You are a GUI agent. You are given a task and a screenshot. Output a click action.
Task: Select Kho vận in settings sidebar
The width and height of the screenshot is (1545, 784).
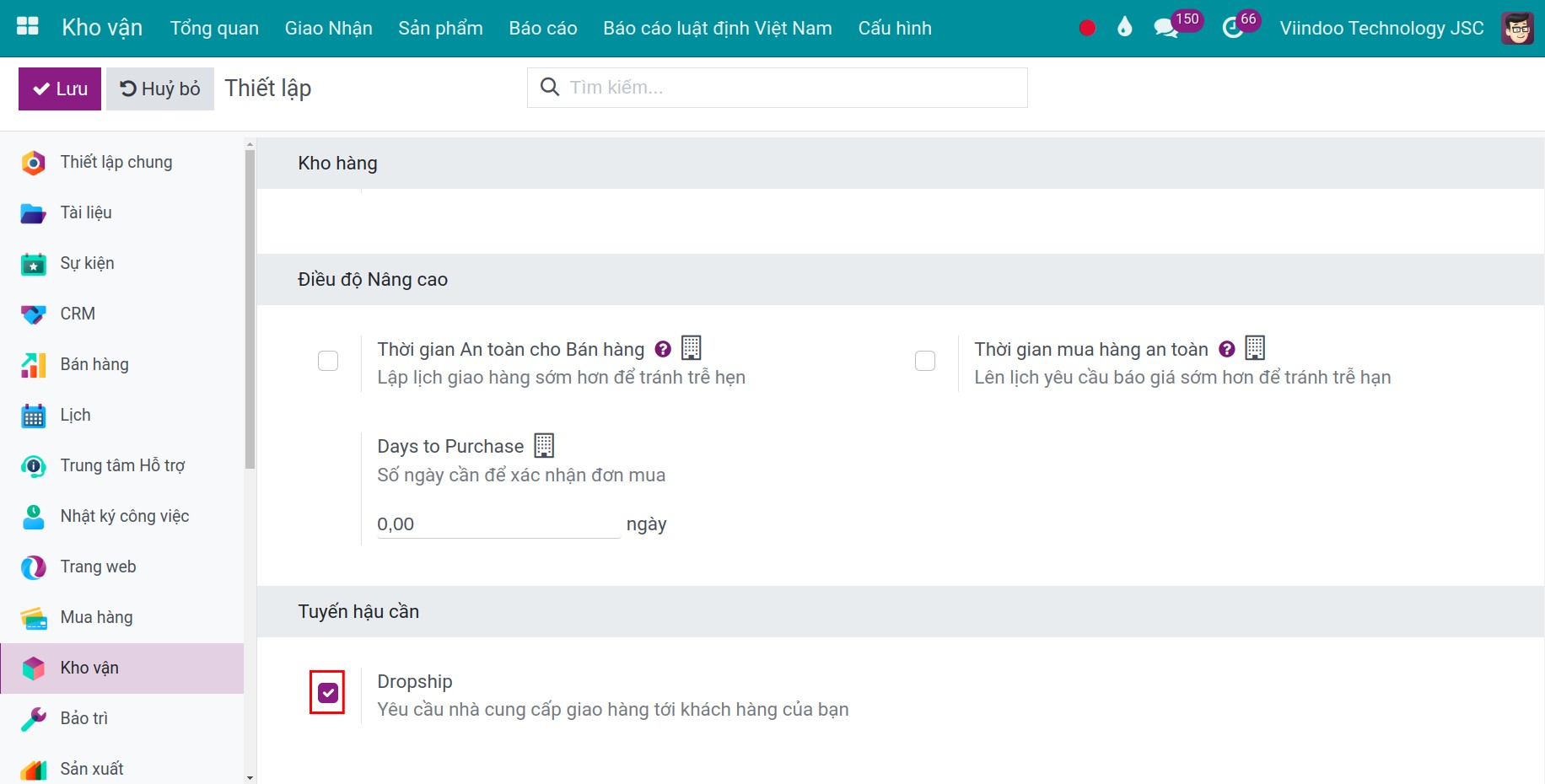tap(122, 668)
